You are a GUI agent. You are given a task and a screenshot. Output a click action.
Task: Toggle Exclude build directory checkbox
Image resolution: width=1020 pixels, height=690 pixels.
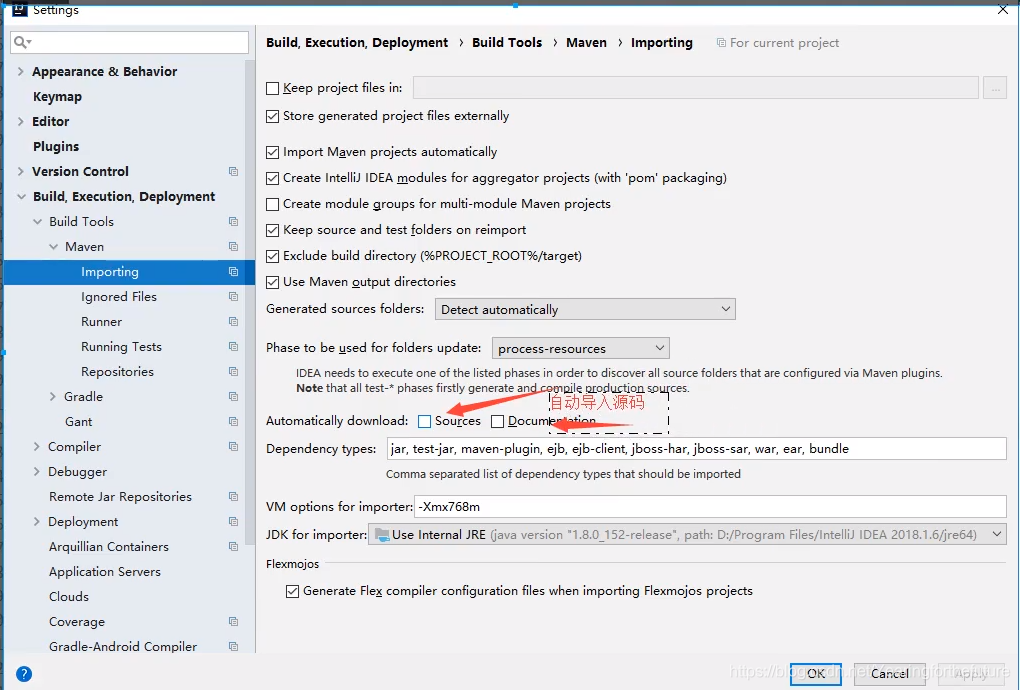[273, 256]
